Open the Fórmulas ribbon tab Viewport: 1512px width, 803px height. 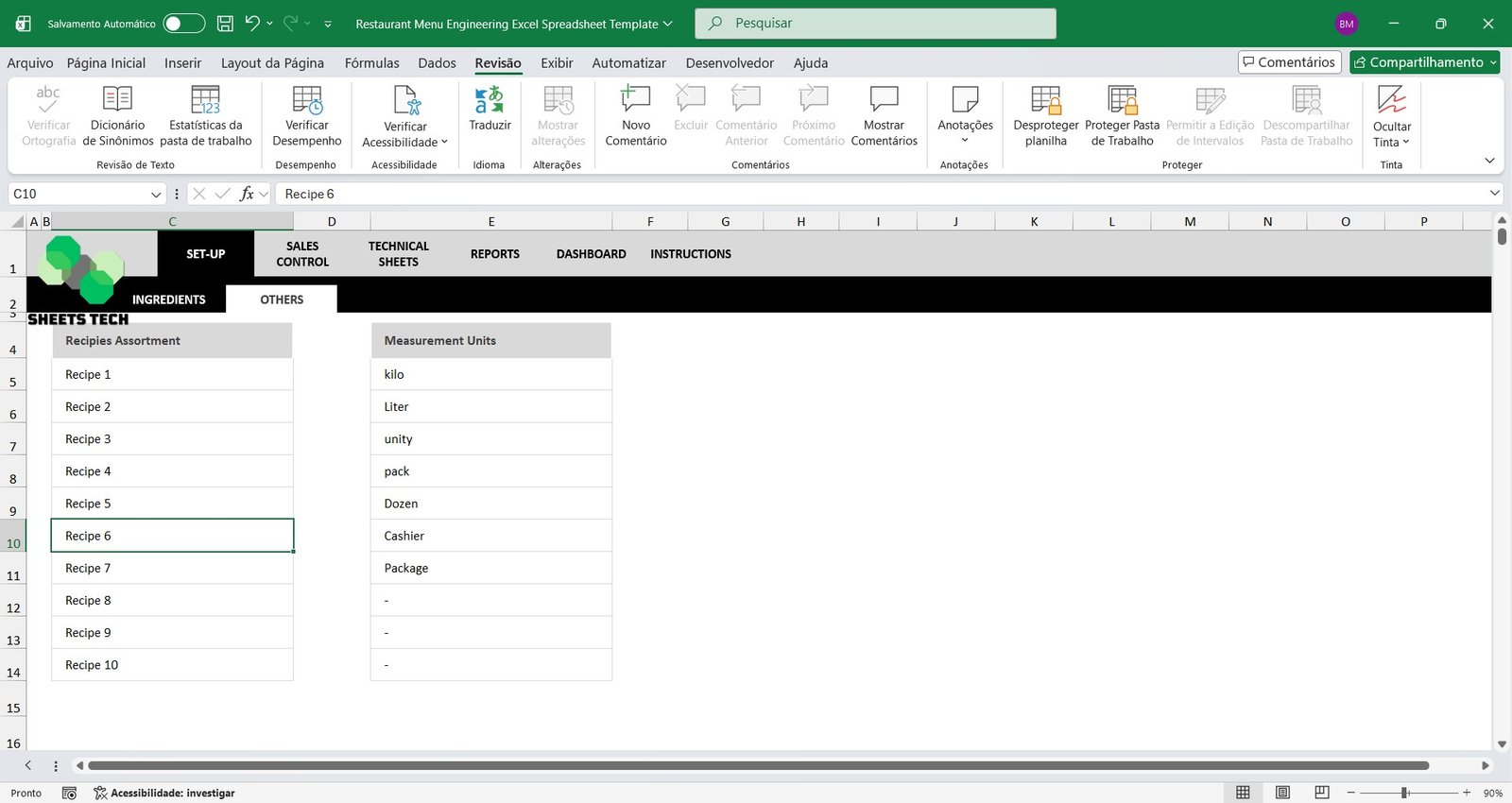click(371, 63)
